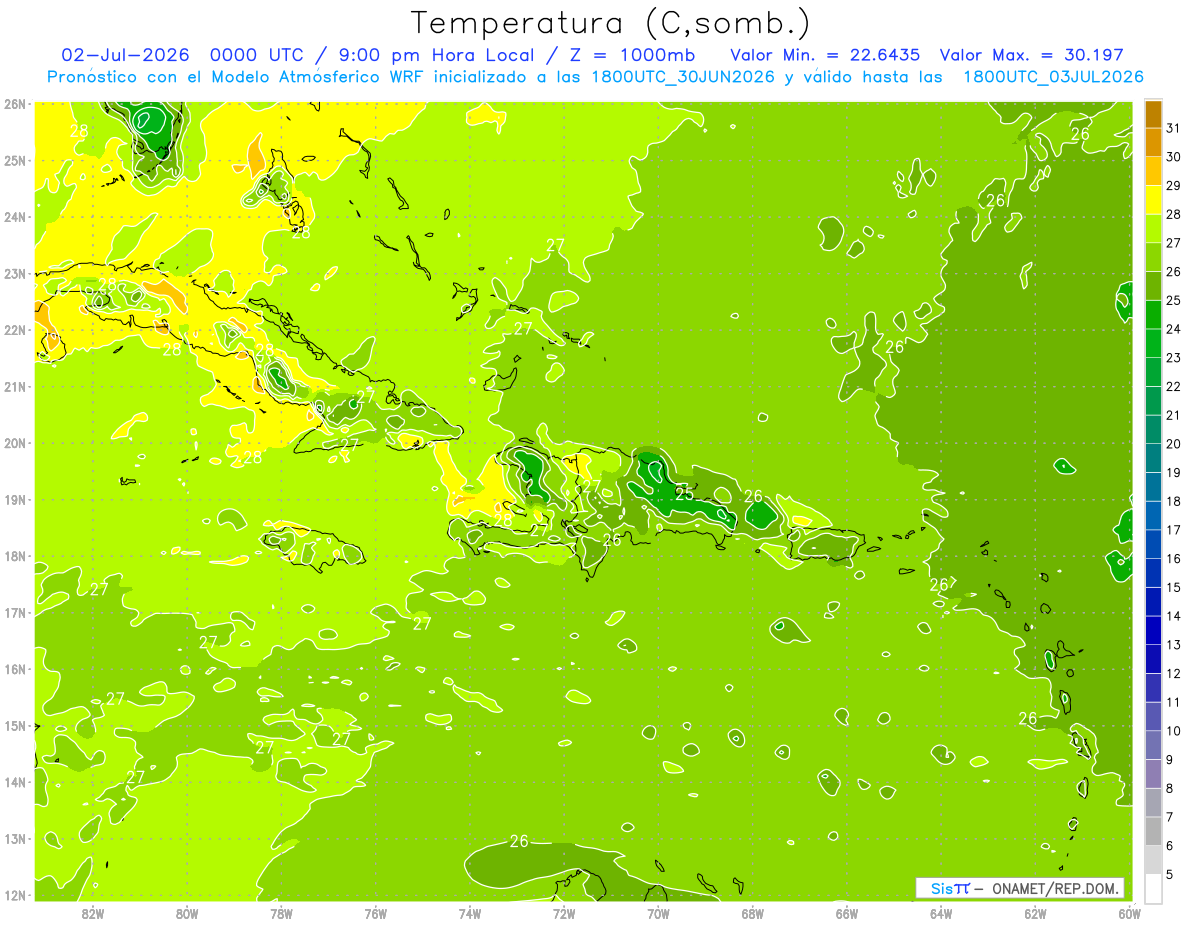Click the colorbar legend value 15
The width and height of the screenshot is (1200, 927).
tap(1173, 587)
